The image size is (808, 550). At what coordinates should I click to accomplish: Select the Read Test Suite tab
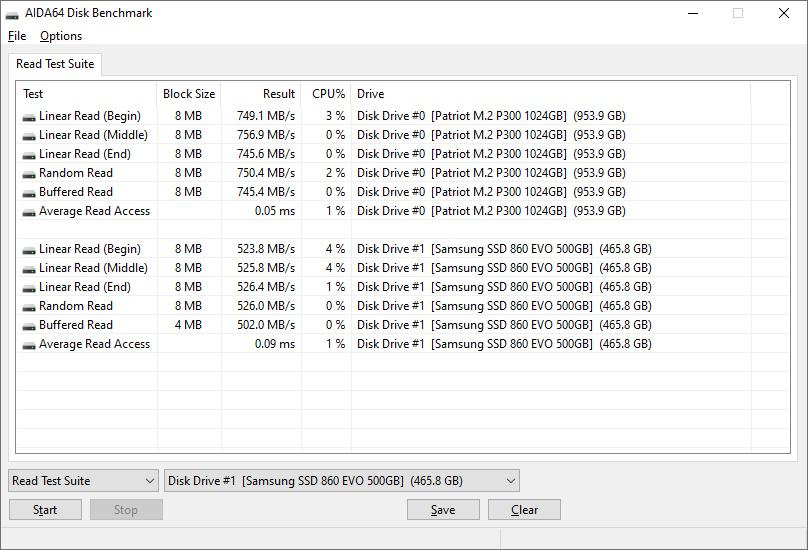coord(55,64)
